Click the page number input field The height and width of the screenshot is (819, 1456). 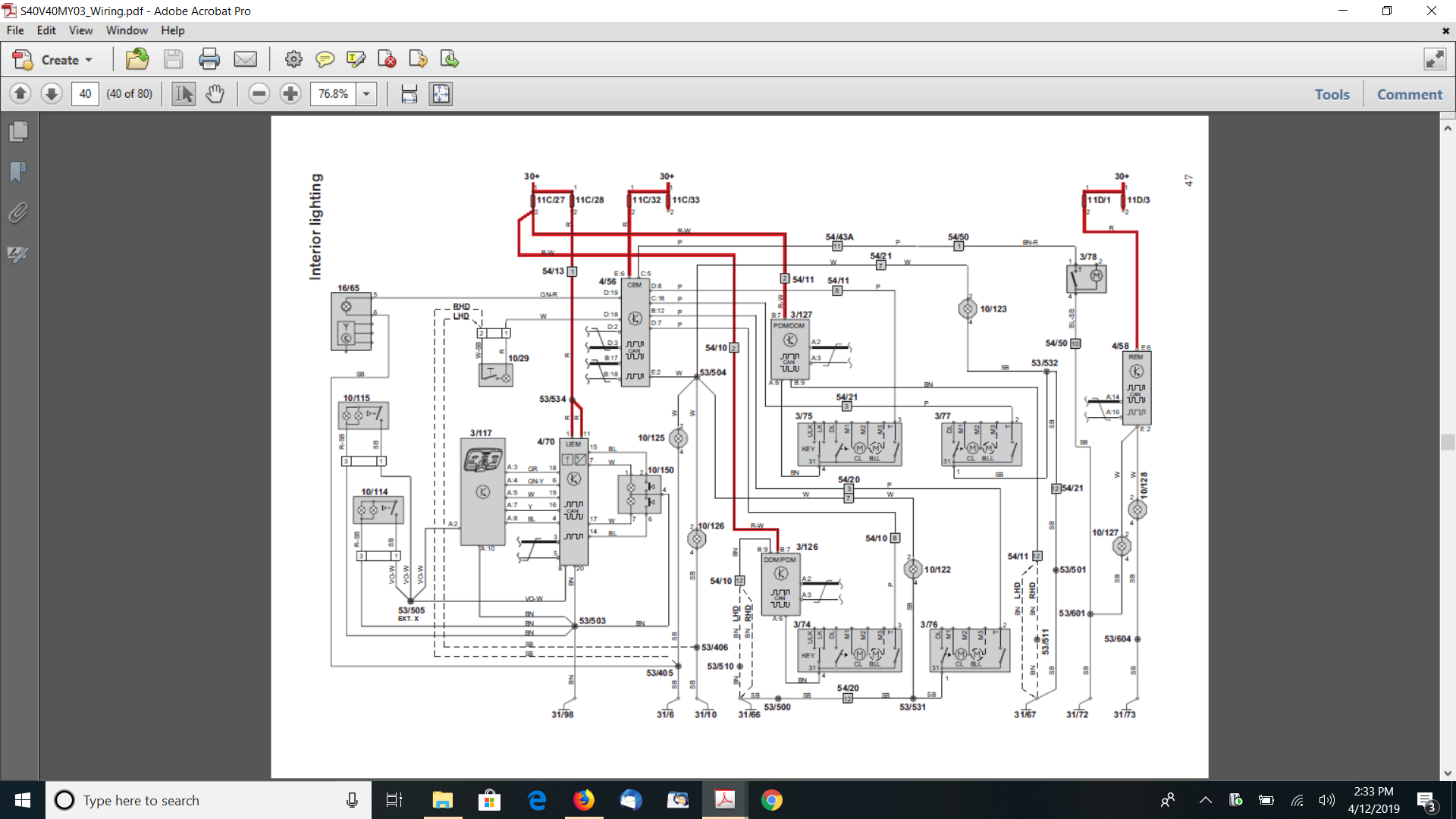pos(85,94)
